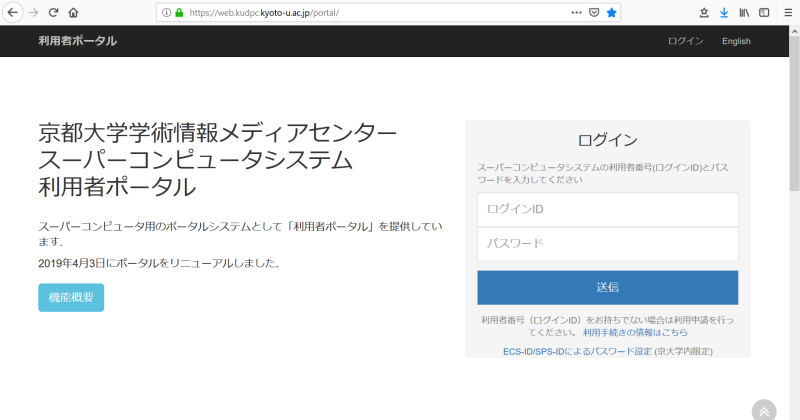The image size is (800, 420).
Task: Click the ログイン panel heading
Action: pyautogui.click(x=608, y=140)
